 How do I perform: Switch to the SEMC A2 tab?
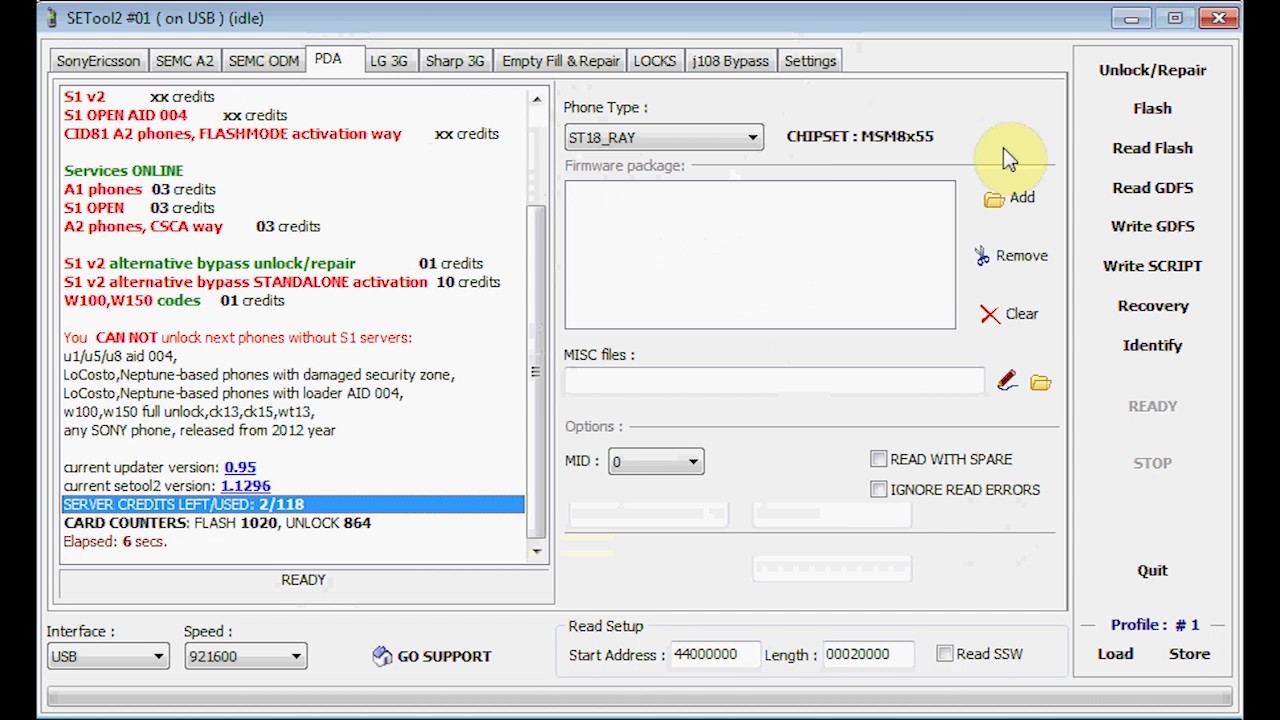(185, 61)
